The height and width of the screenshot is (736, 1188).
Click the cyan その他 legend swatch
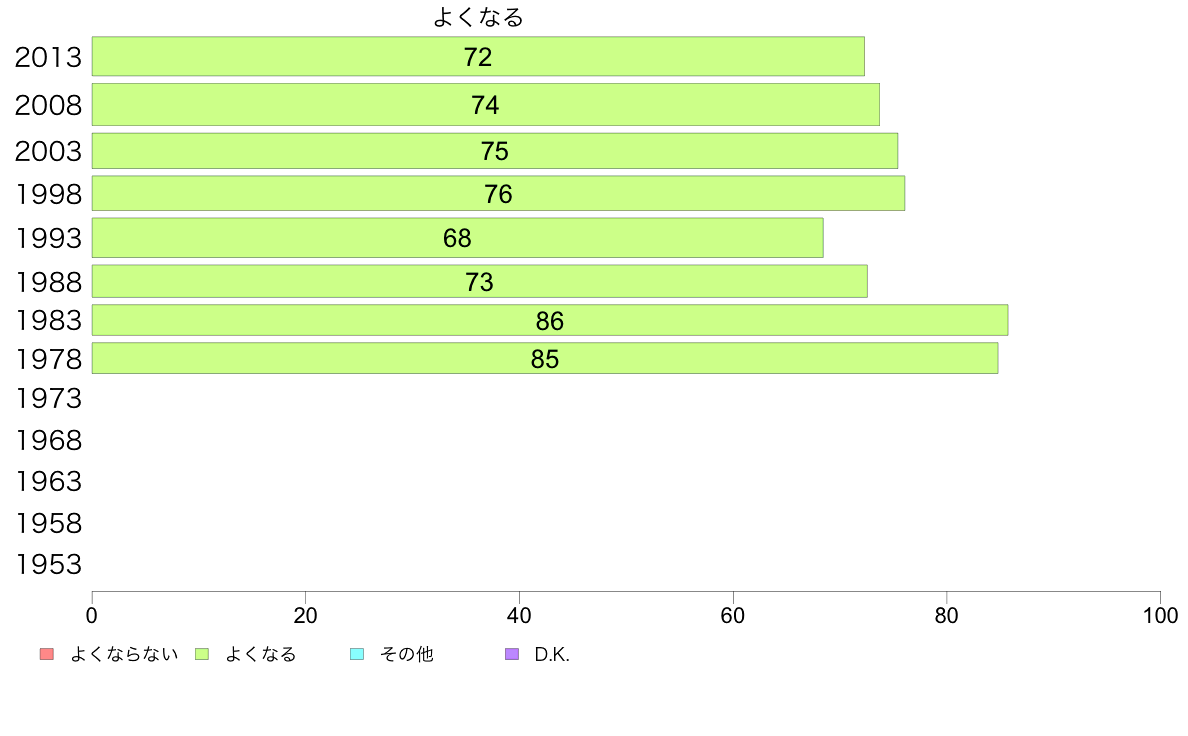tap(357, 654)
